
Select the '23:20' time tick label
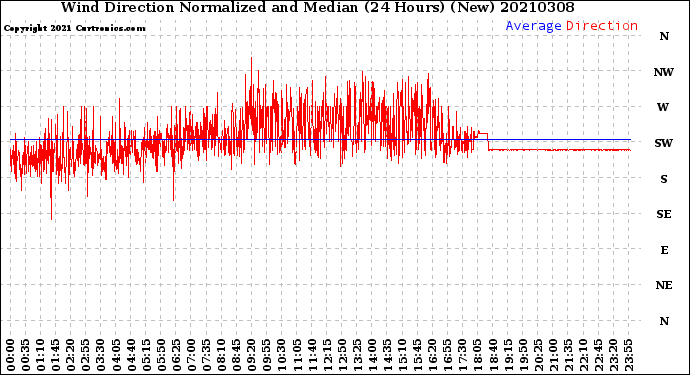click(x=613, y=355)
